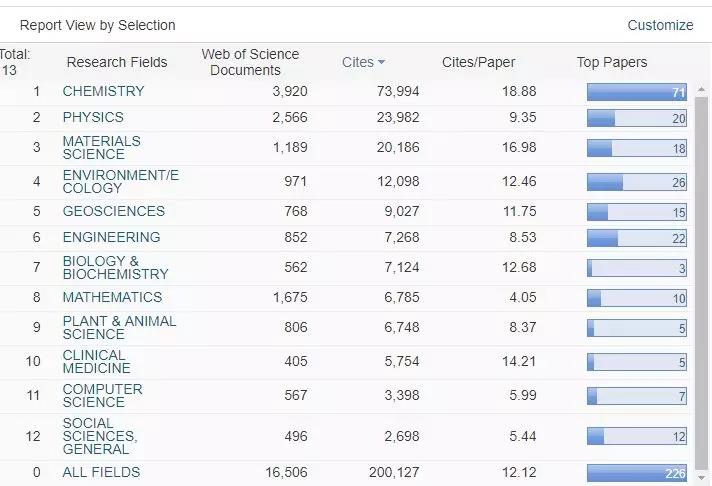Open the PHYSICS research field
The height and width of the screenshot is (486, 712).
[93, 117]
